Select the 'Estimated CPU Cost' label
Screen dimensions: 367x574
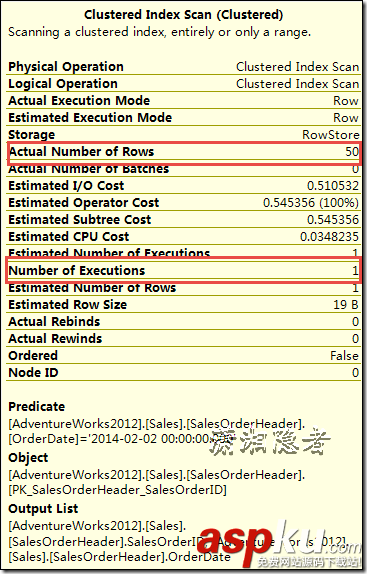point(69,236)
